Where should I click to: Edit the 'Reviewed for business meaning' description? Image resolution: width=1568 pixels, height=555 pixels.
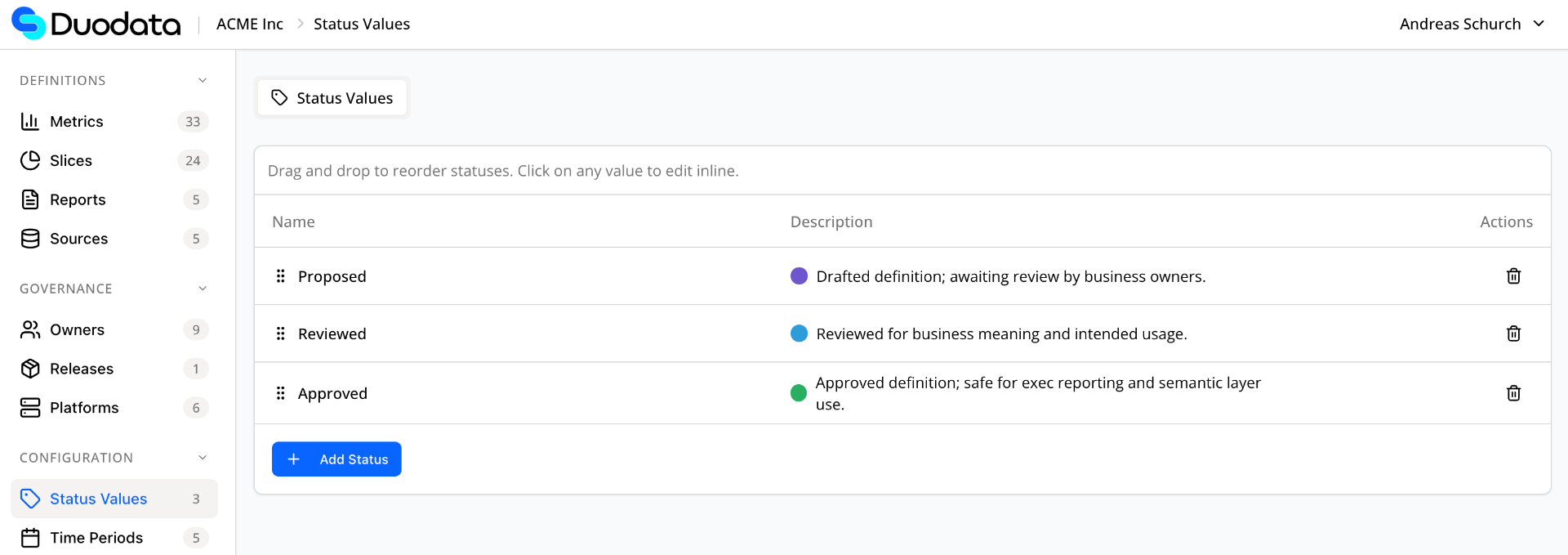point(1002,333)
